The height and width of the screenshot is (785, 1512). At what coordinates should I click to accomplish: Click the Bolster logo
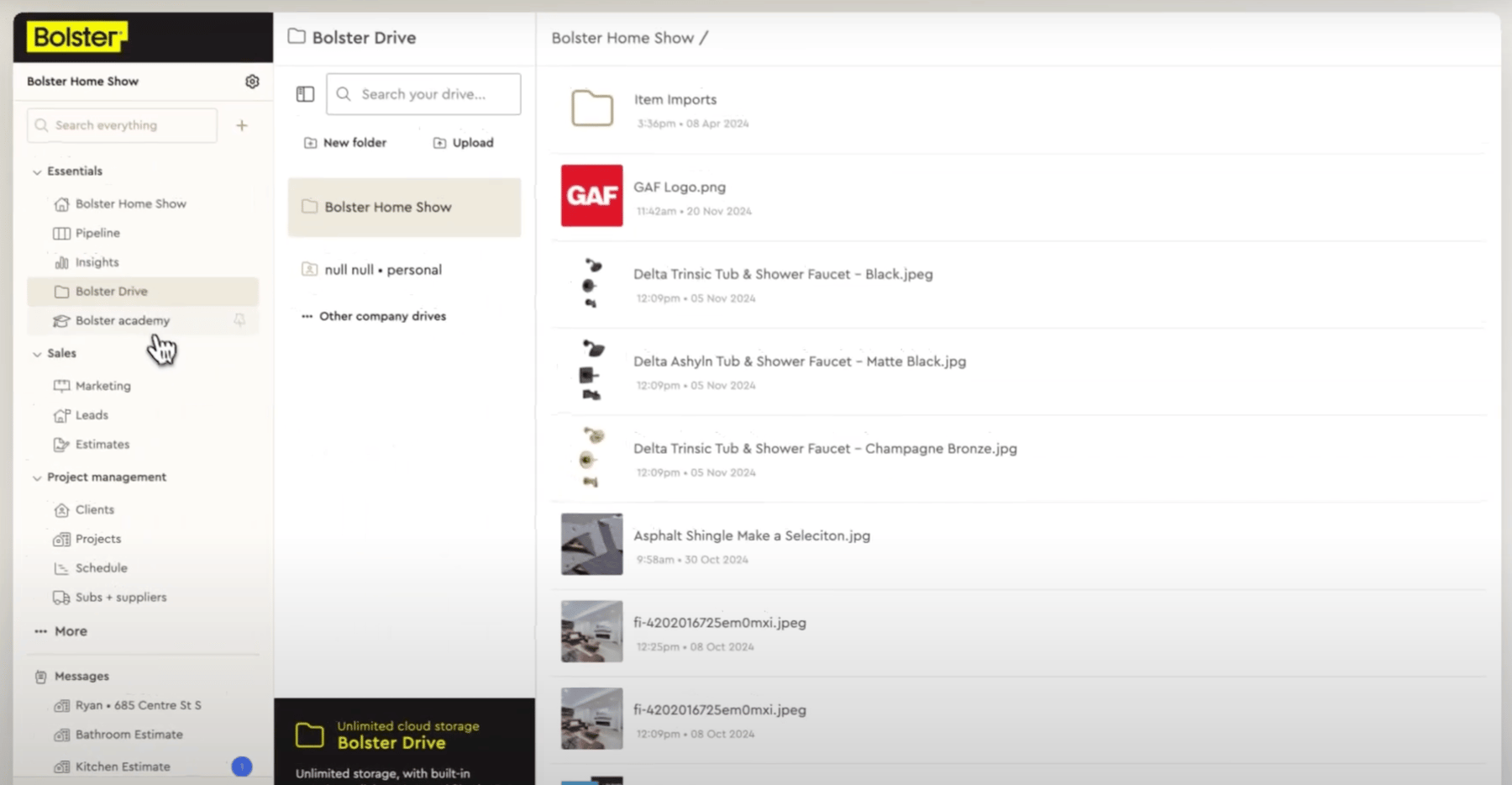tap(77, 37)
